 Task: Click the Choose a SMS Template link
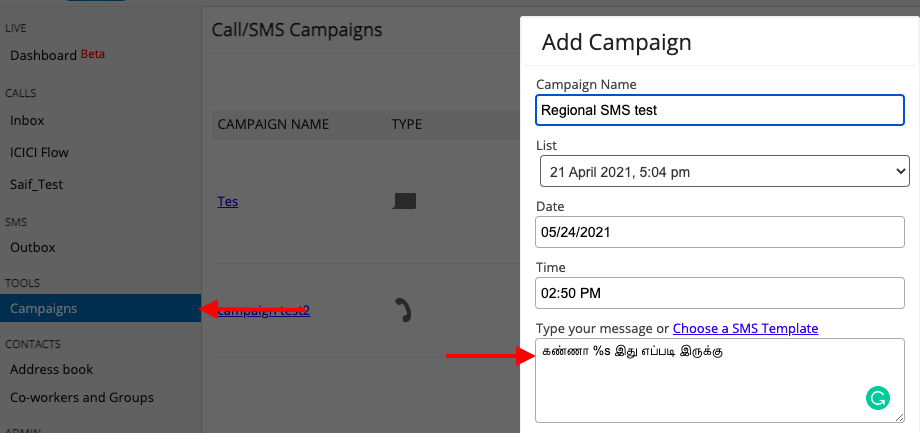pos(745,328)
